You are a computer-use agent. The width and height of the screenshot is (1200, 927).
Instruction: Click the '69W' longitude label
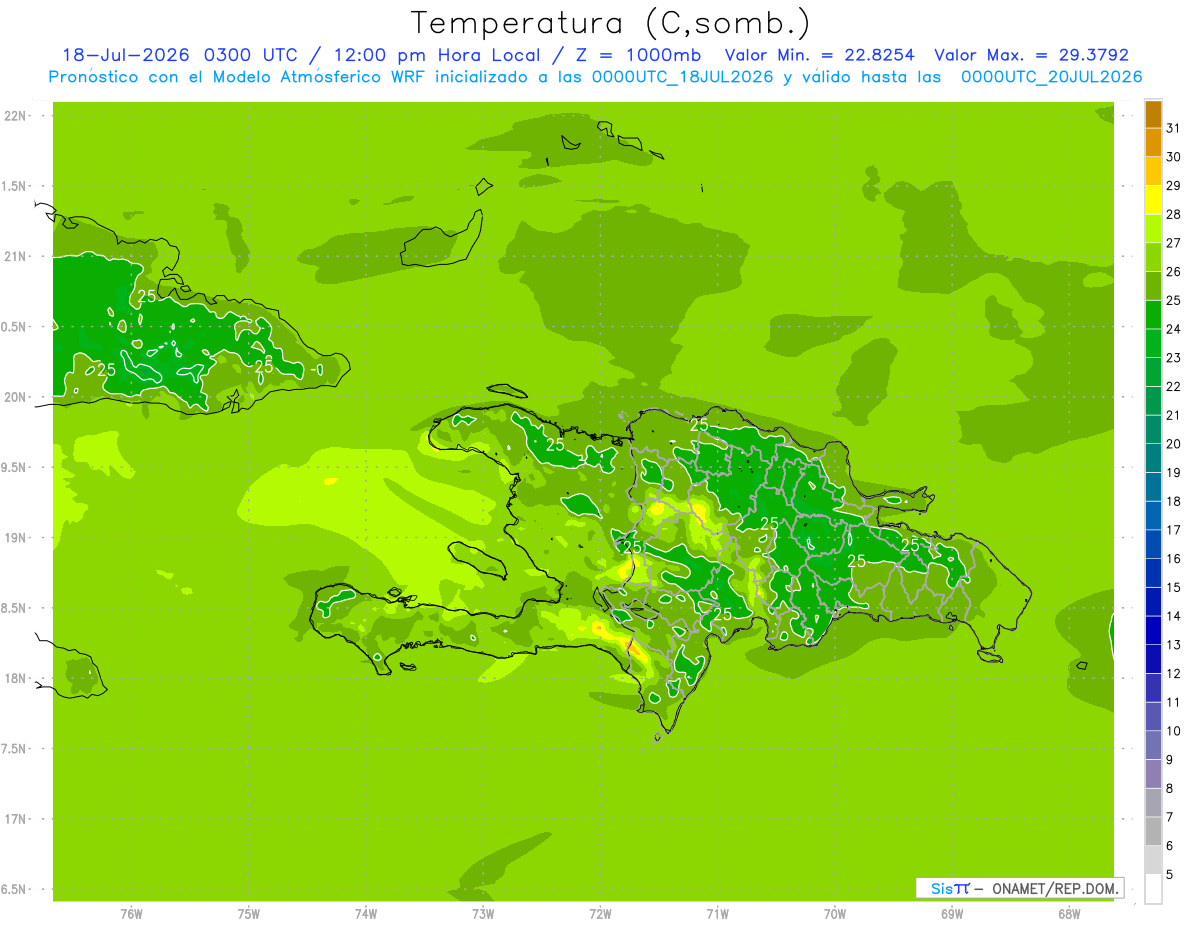coord(952,913)
